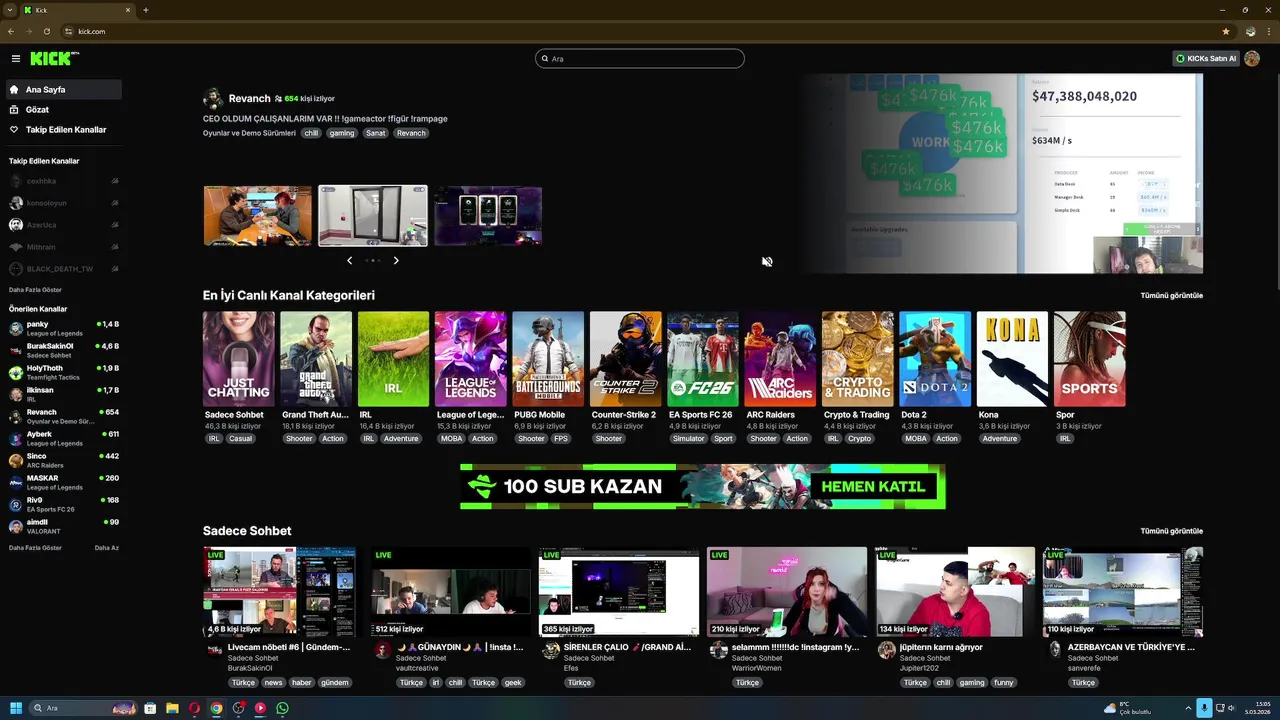
Task: Click Casual tag under Sadece Sohbet
Action: pos(240,439)
